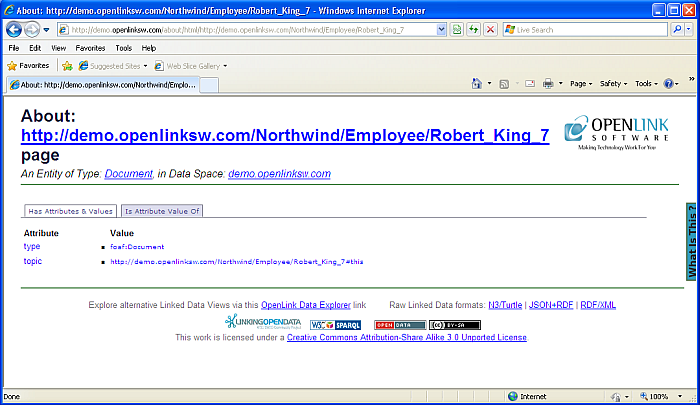Open the Safety command bar menu

[x=613, y=84]
